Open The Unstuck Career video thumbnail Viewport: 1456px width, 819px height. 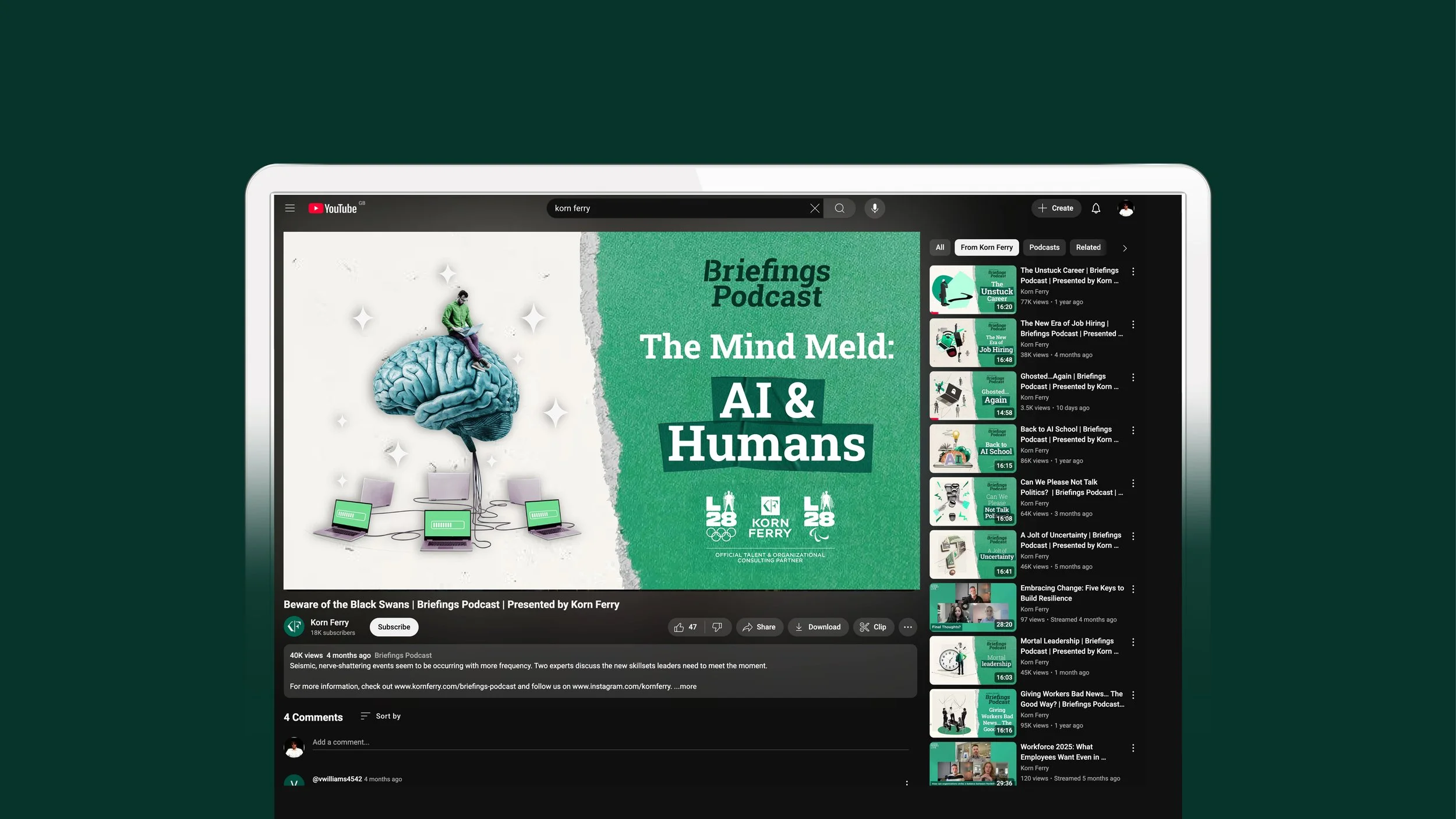pos(972,290)
